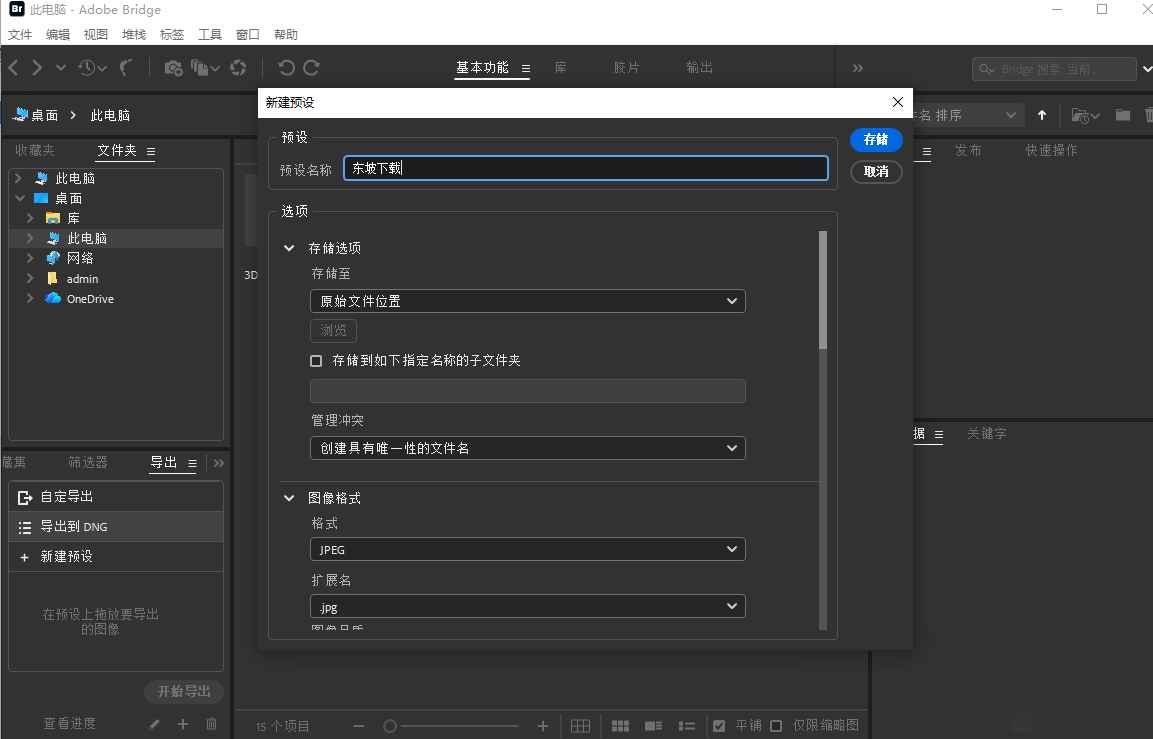
Task: Open the 扩展名 .jpg dropdown
Action: point(528,607)
